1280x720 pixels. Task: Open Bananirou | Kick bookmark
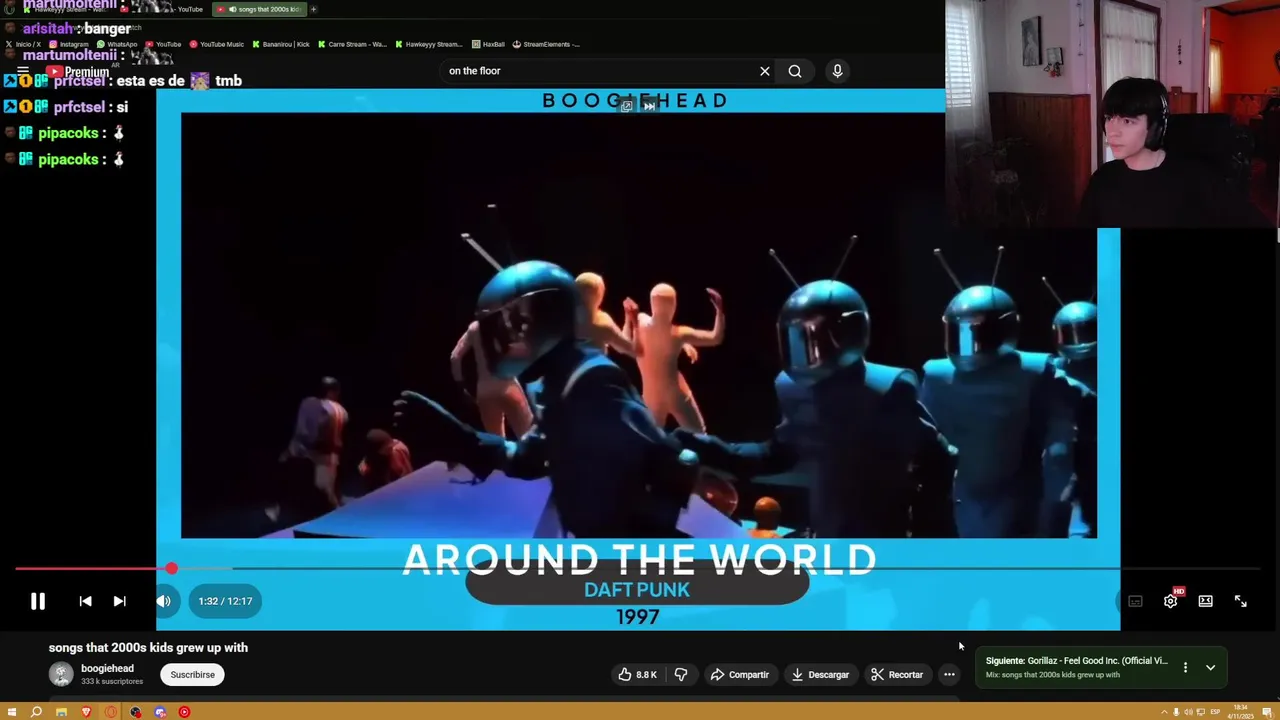(x=281, y=44)
